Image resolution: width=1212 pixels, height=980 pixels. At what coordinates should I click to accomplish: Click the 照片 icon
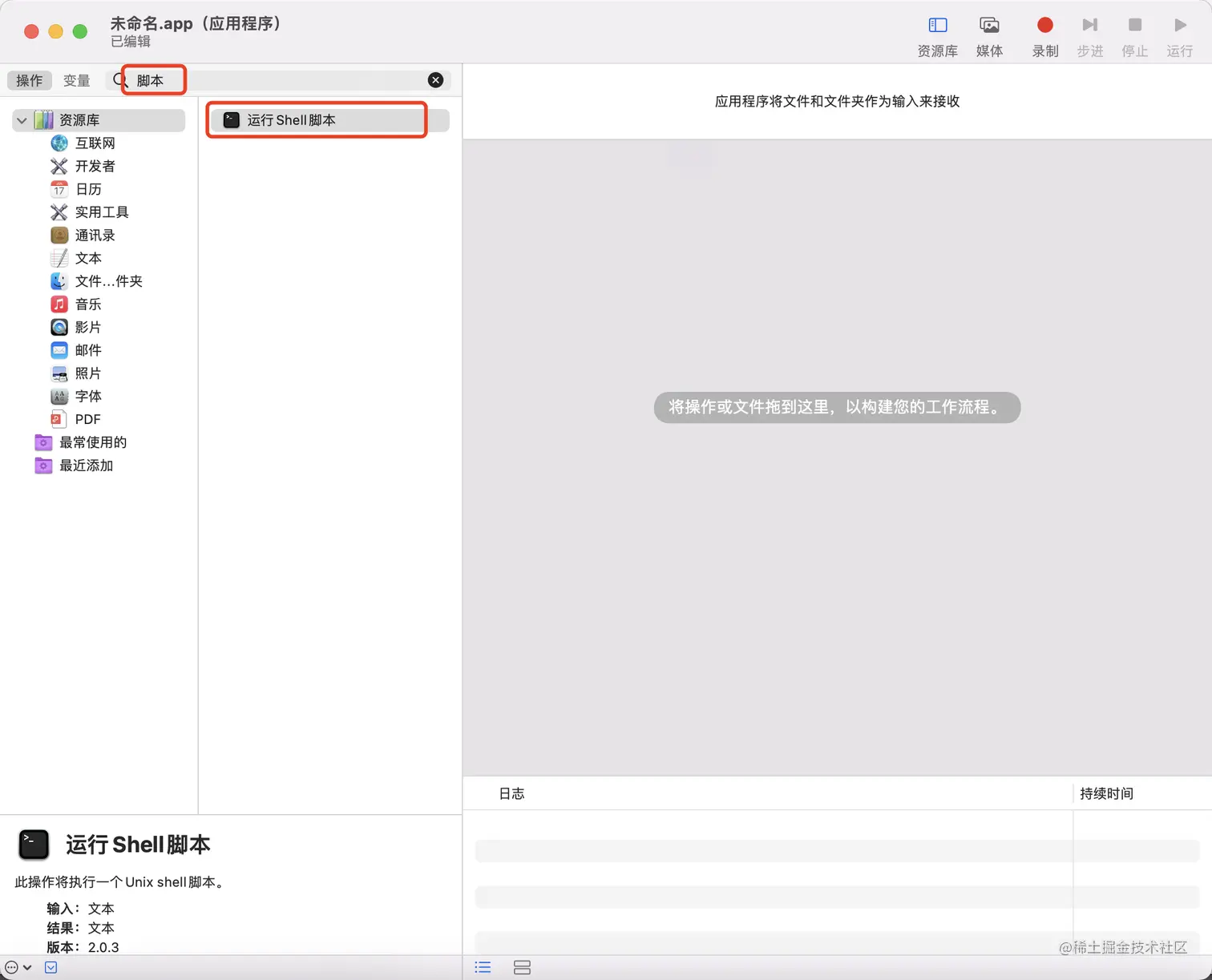59,373
